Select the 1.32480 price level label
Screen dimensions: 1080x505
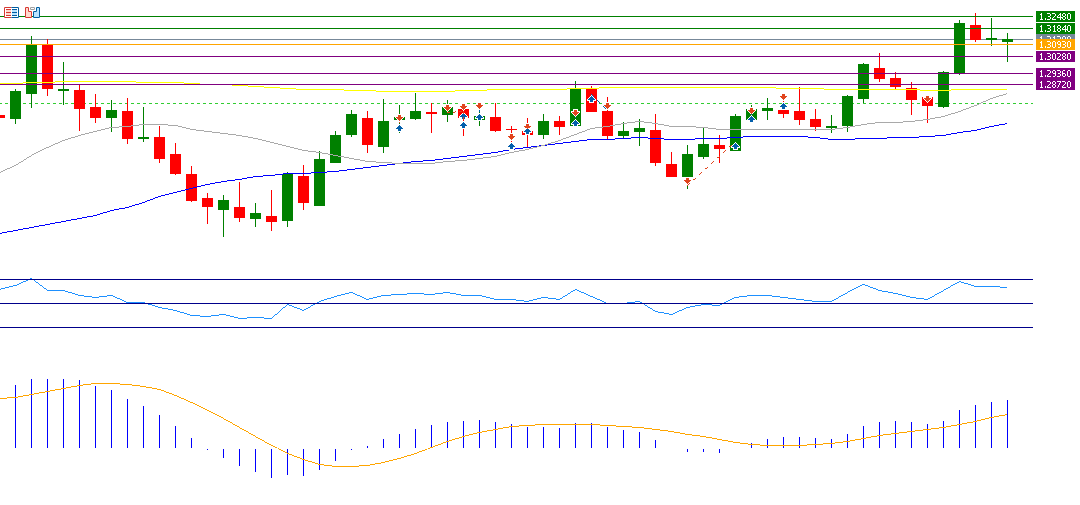tap(1054, 17)
